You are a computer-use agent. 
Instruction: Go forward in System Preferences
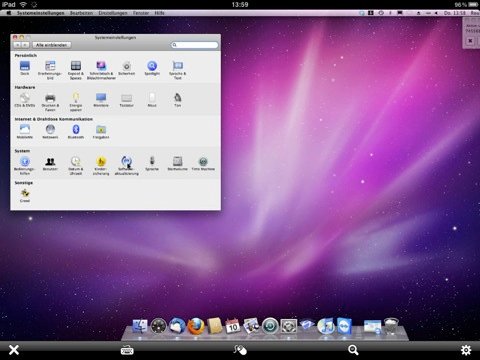(25, 45)
